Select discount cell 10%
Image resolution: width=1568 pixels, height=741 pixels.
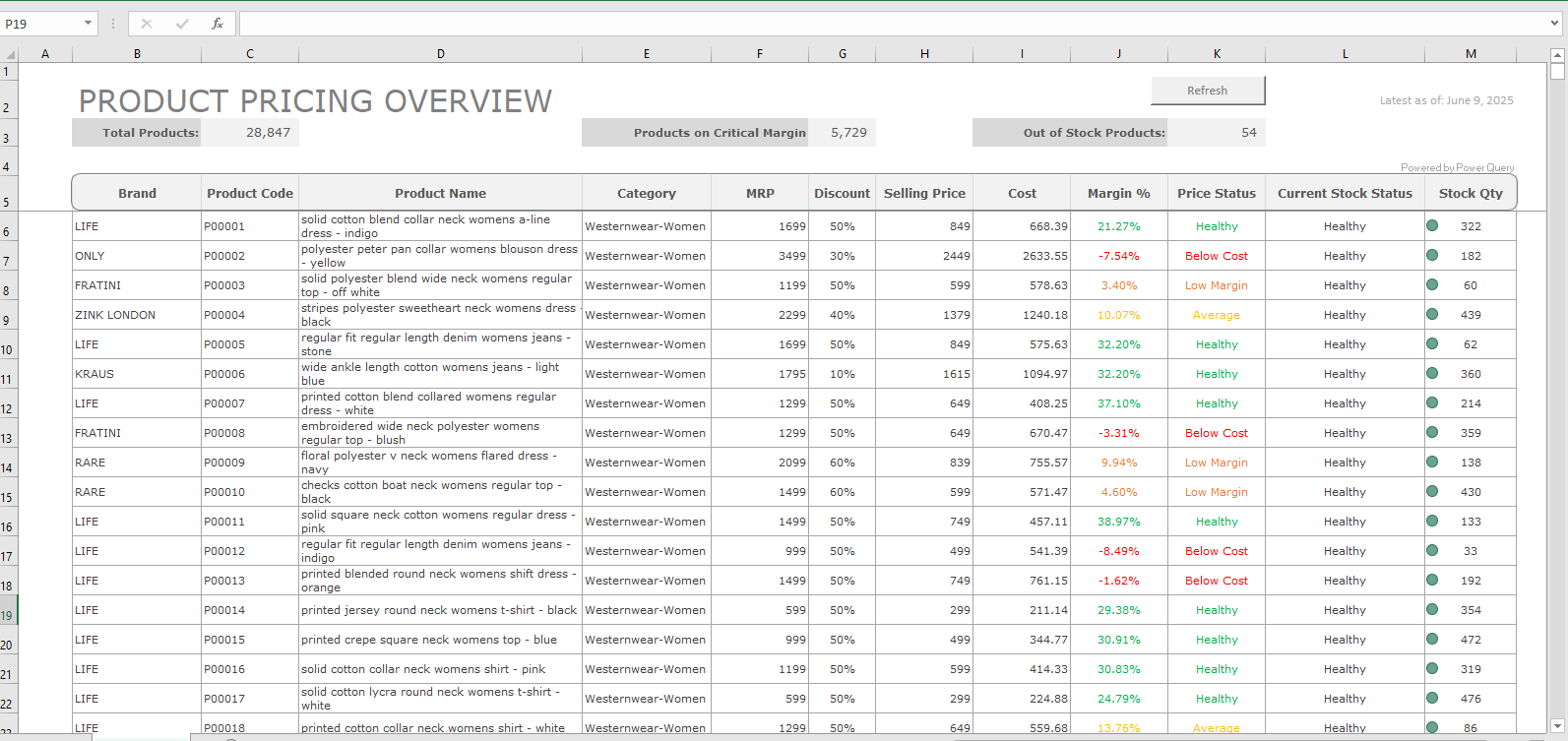pyautogui.click(x=843, y=374)
